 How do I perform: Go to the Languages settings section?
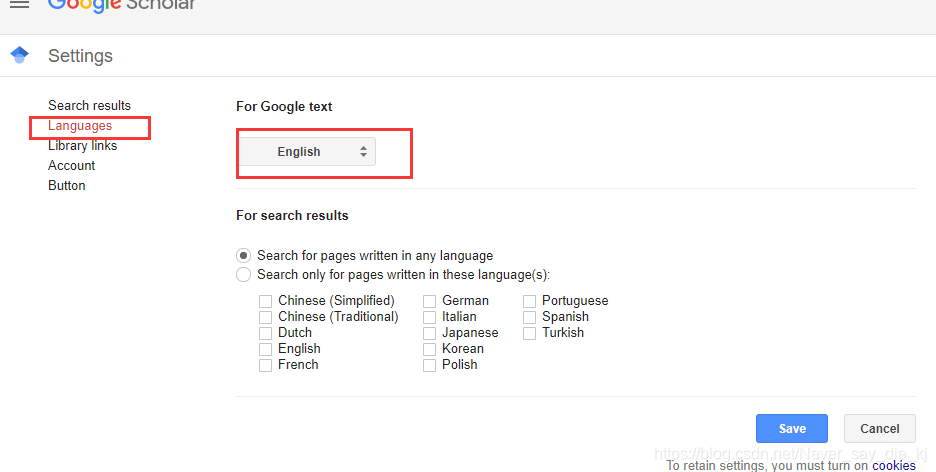(x=80, y=126)
